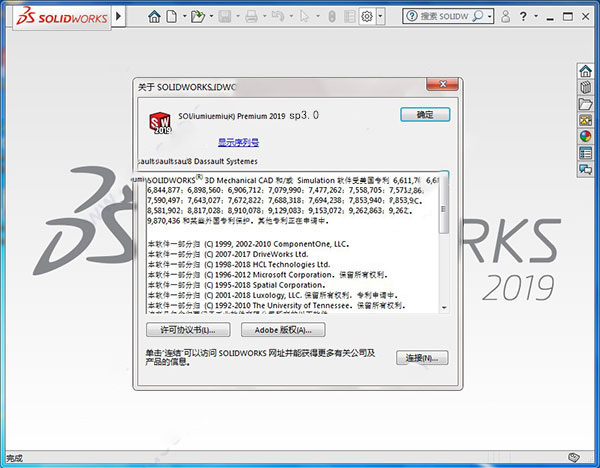Minimize the SOLIDWORKS main window
This screenshot has height=468, width=600.
point(550,17)
